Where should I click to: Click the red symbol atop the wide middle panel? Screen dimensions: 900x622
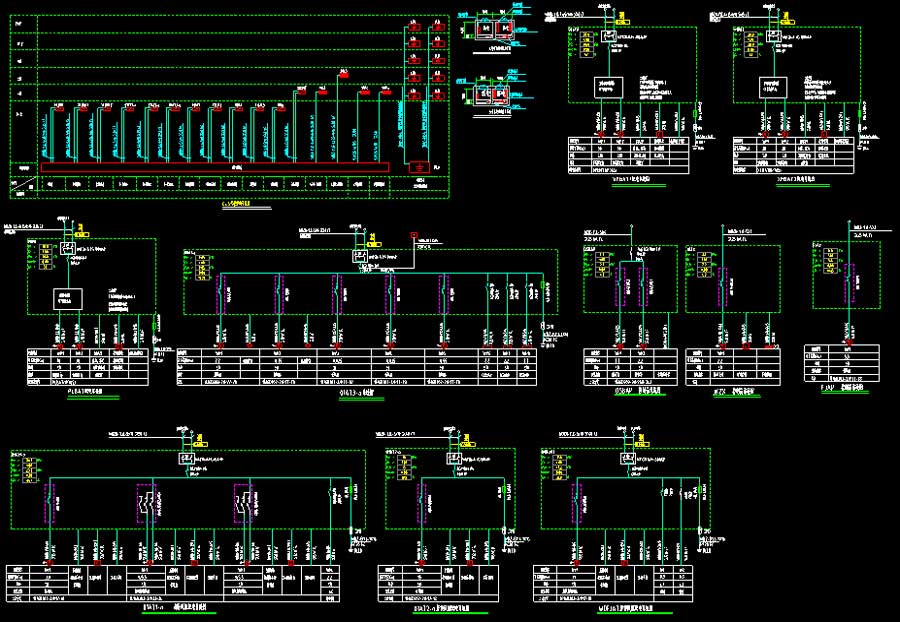click(412, 237)
